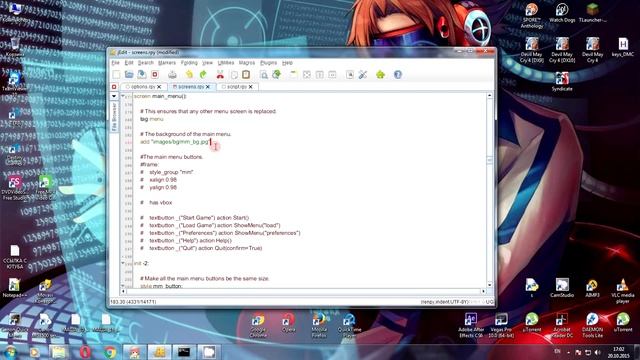Click the Find magnifier icon
The width and height of the screenshot is (640, 360).
point(264,75)
